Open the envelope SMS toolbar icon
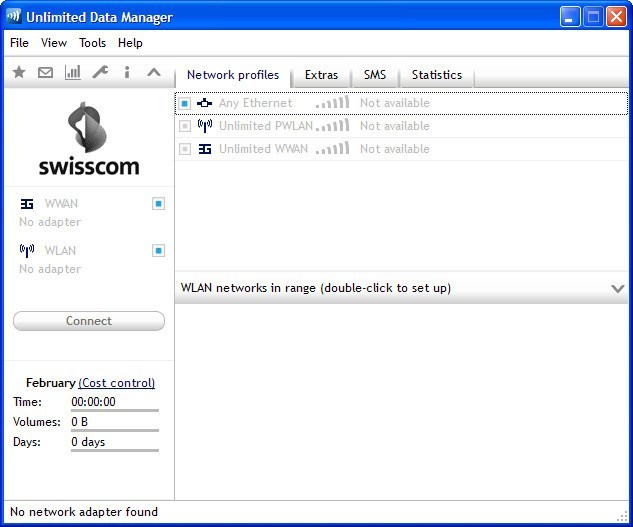The width and height of the screenshot is (633, 527). pos(45,73)
